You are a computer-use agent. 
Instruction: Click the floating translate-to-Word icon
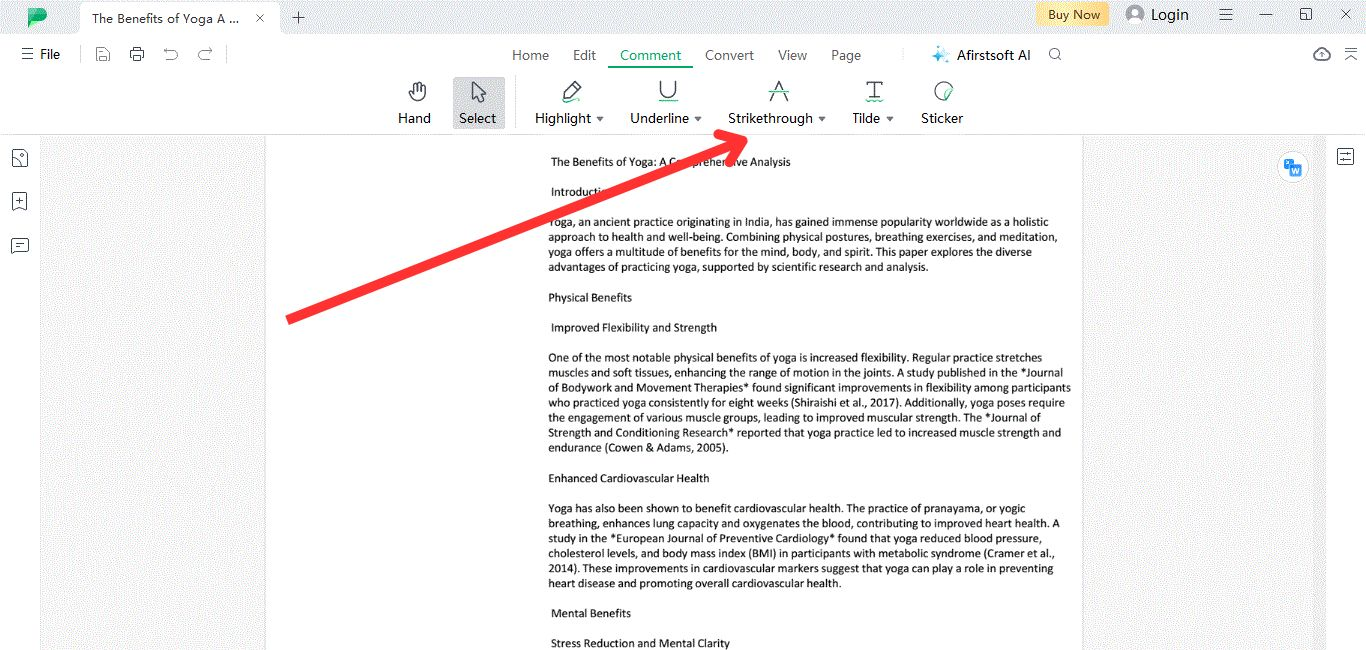coord(1293,168)
